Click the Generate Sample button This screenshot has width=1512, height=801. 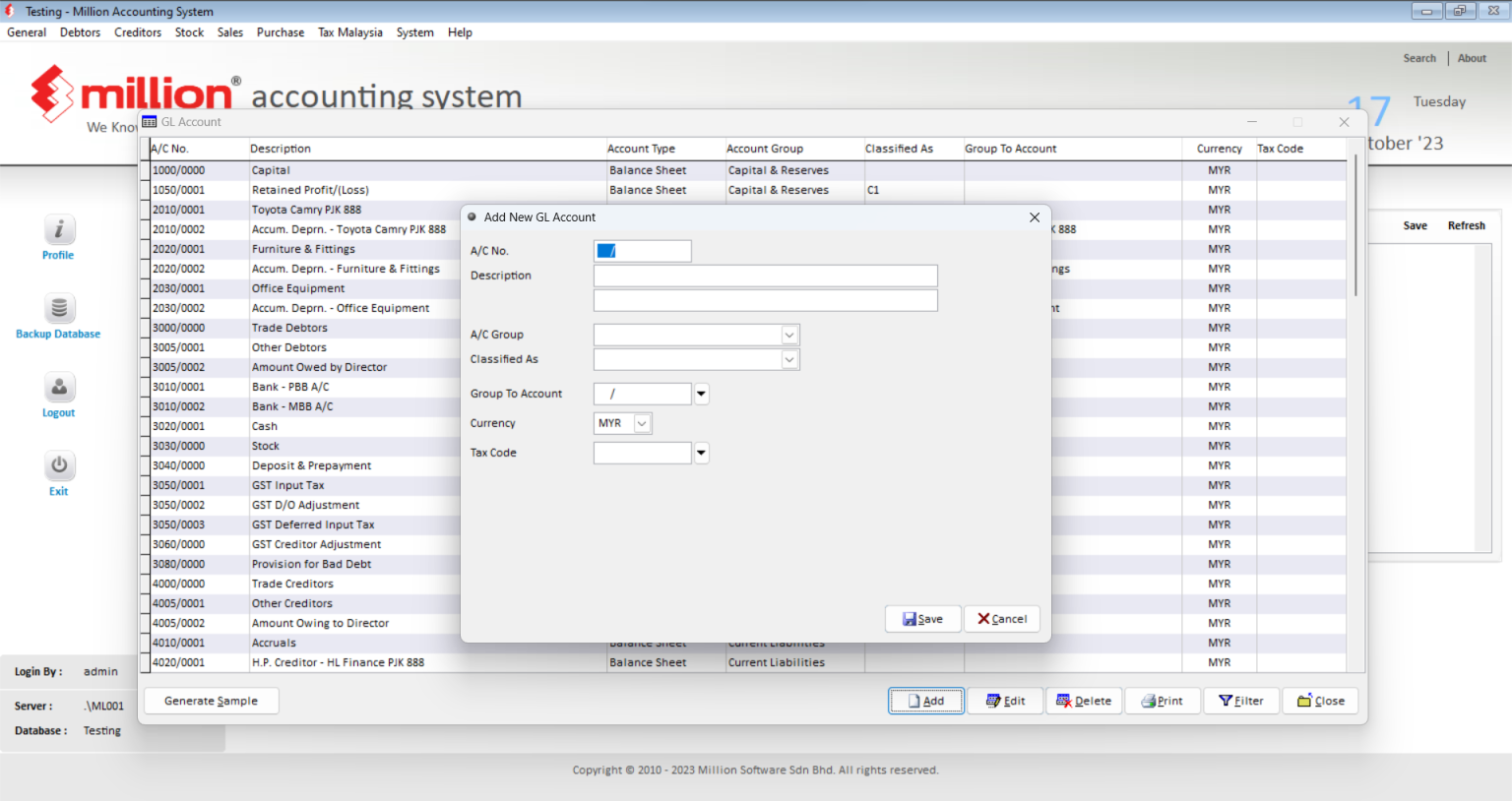(211, 701)
